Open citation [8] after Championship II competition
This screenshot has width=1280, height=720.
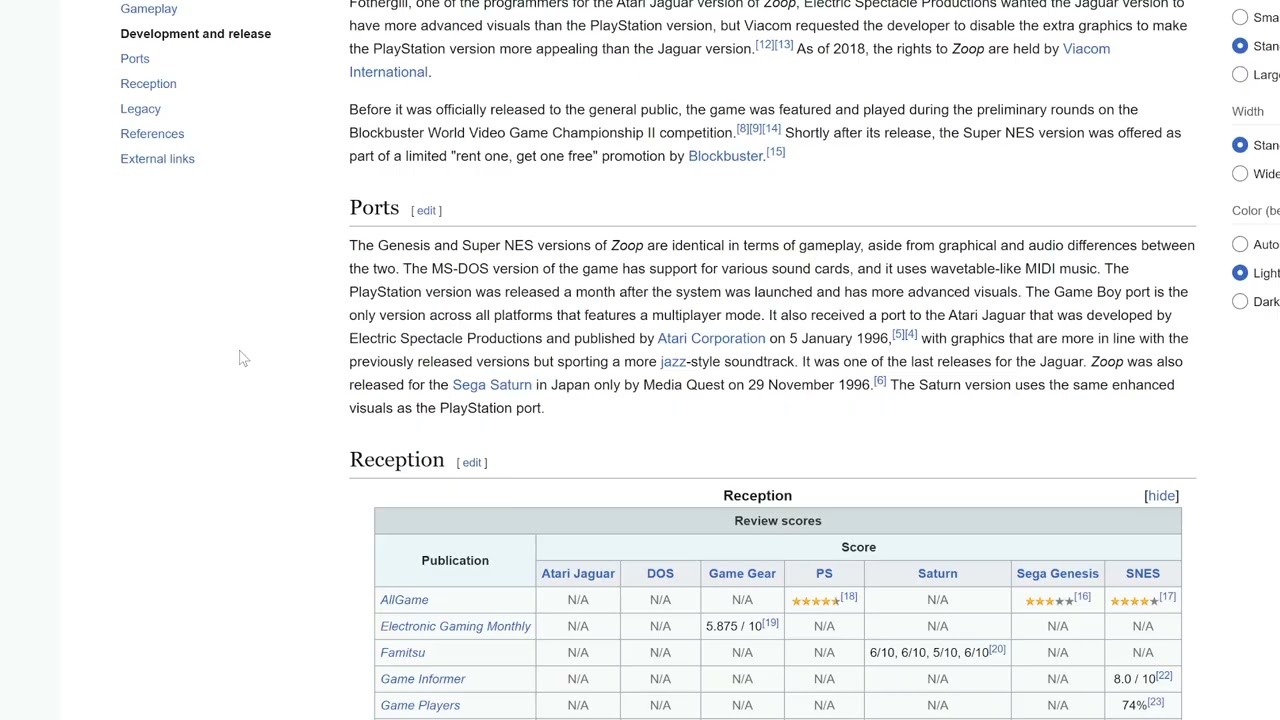pyautogui.click(x=741, y=129)
